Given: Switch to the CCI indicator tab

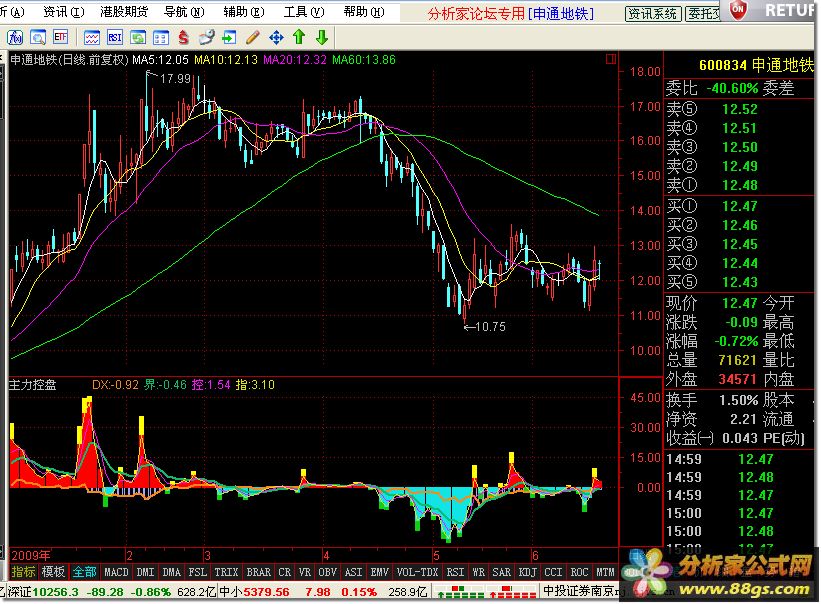Looking at the screenshot, I should [x=553, y=572].
